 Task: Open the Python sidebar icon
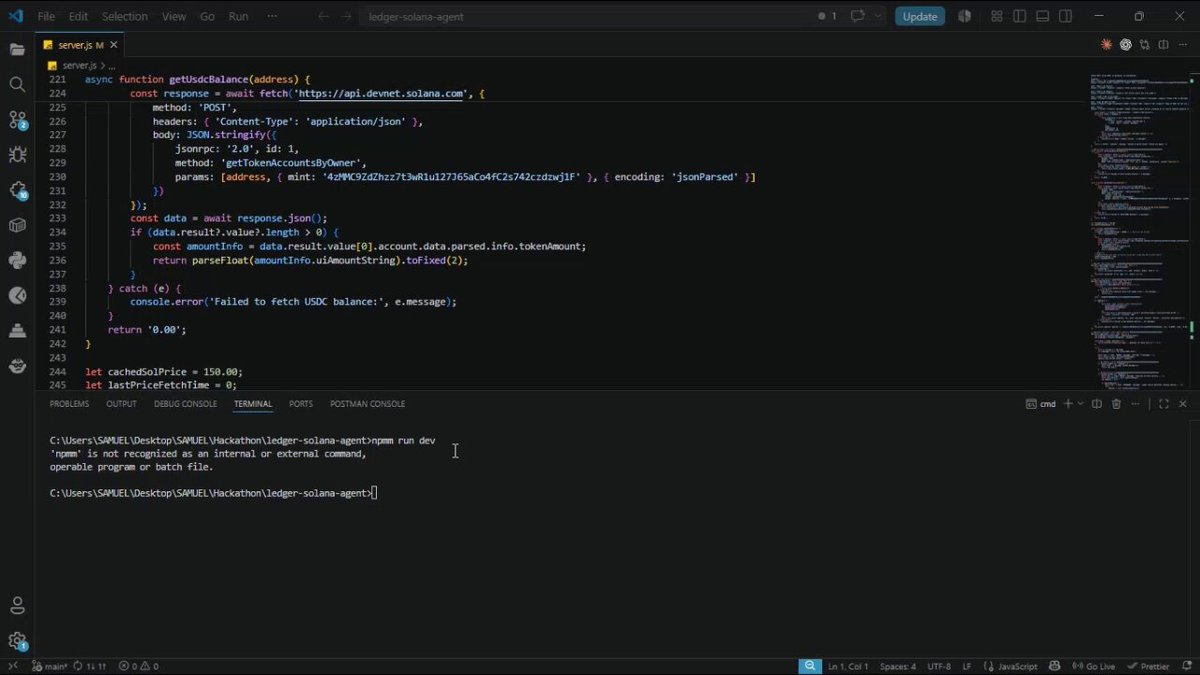pyautogui.click(x=17, y=260)
